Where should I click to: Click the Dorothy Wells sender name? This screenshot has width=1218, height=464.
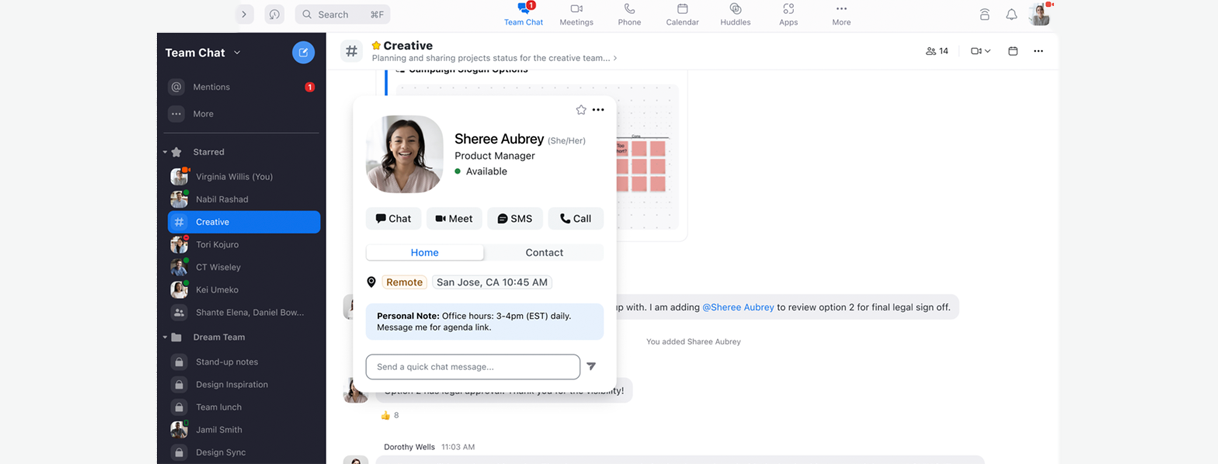(410, 446)
